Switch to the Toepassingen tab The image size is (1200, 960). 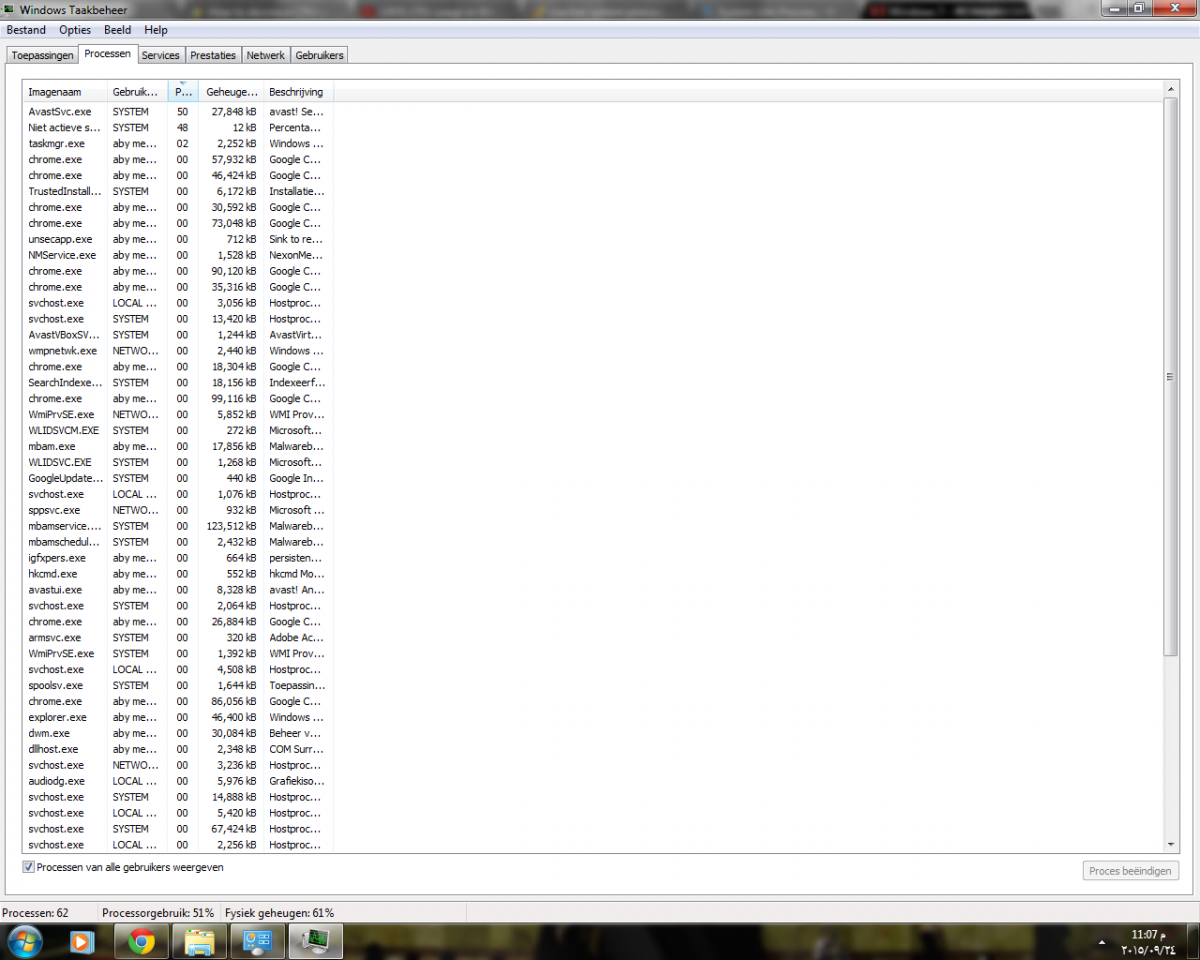pos(43,55)
